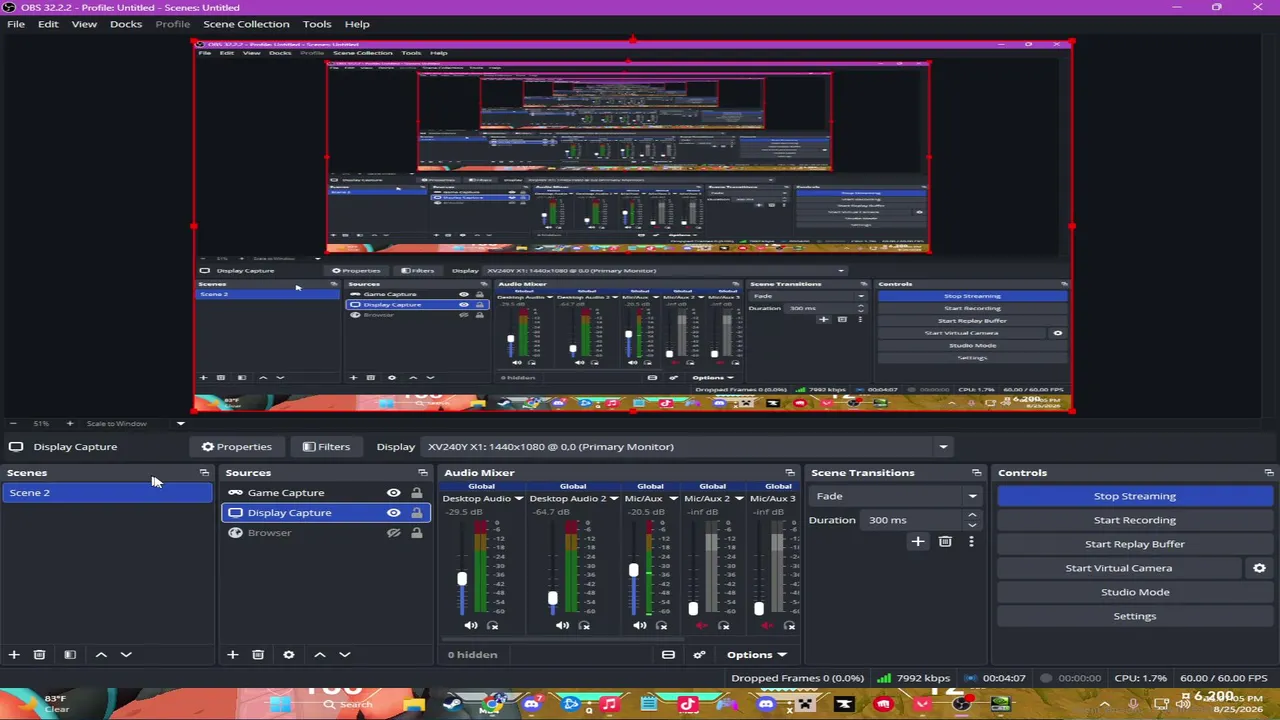Open transition properties three-dot menu

tap(971, 542)
